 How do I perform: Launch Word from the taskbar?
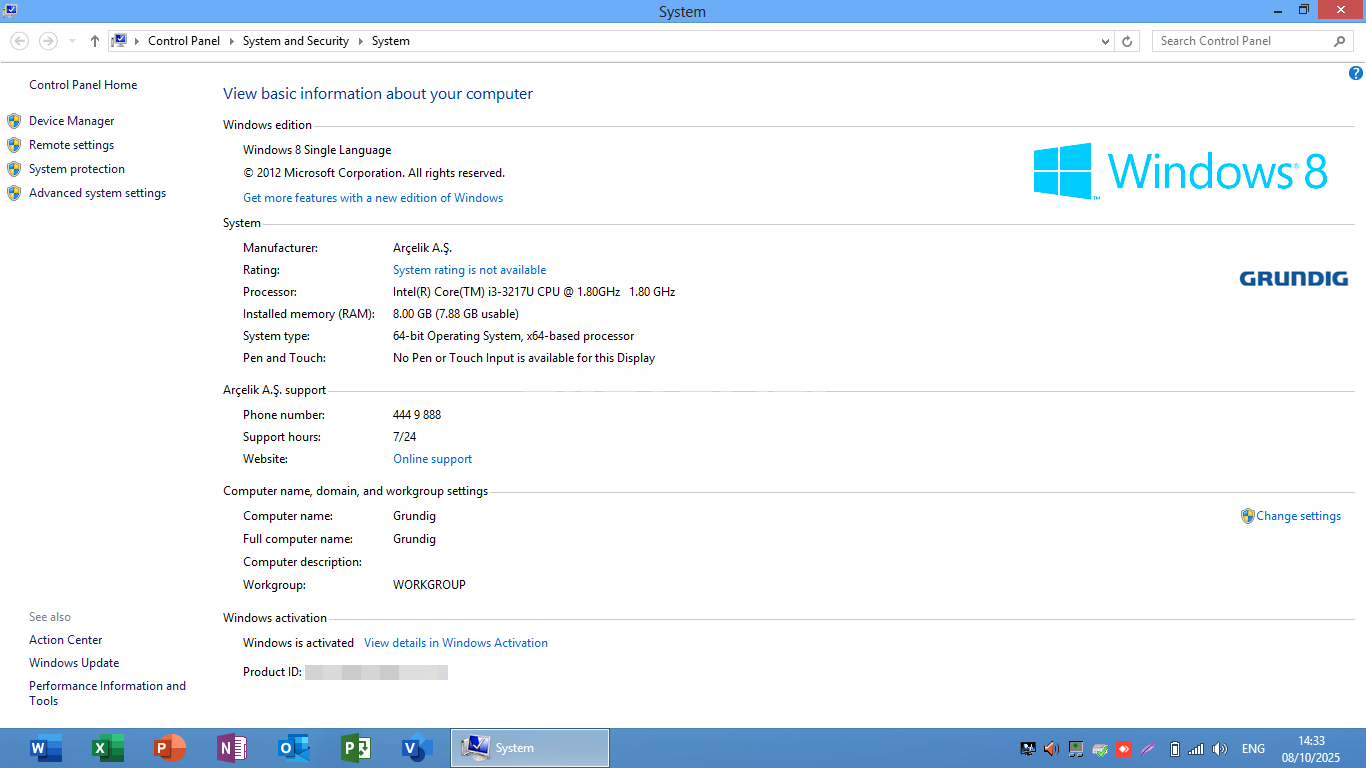45,748
